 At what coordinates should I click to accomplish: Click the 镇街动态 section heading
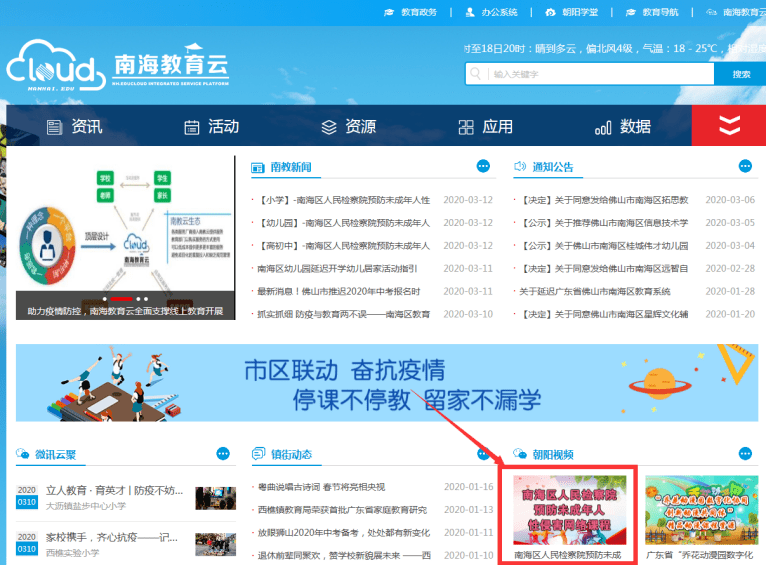pos(292,454)
